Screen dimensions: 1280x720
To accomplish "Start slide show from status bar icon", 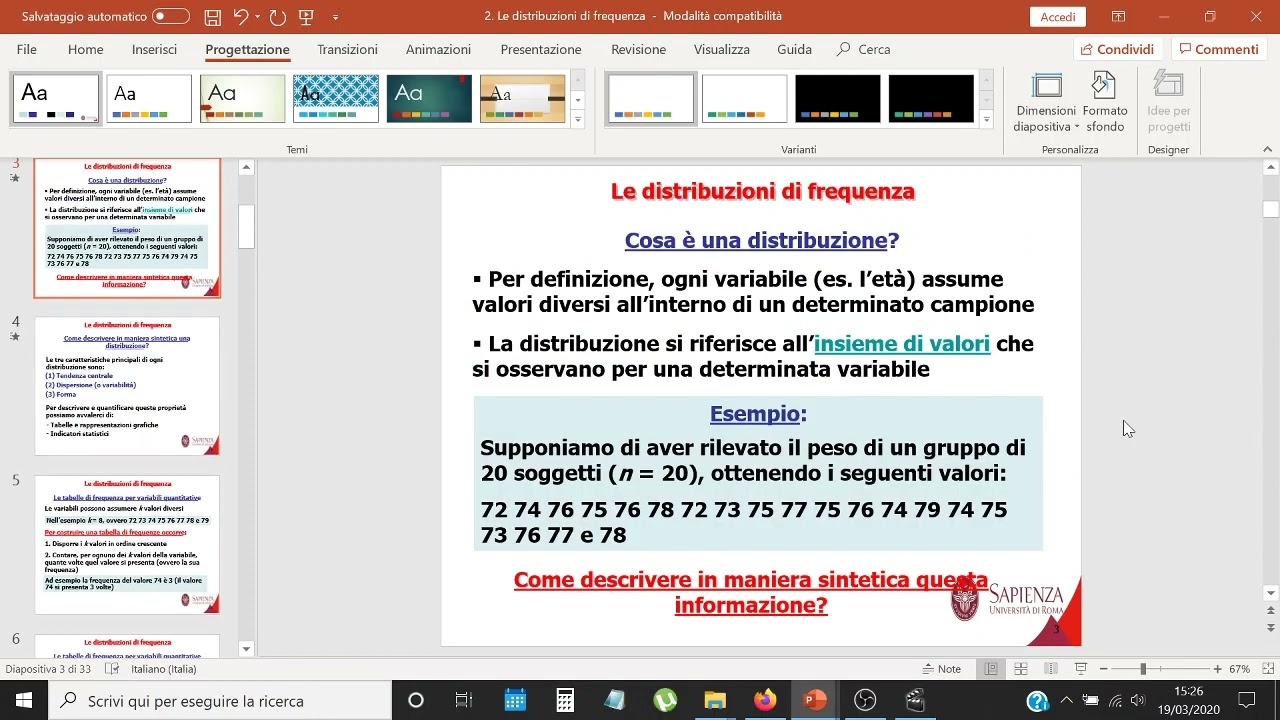I will coord(1080,669).
